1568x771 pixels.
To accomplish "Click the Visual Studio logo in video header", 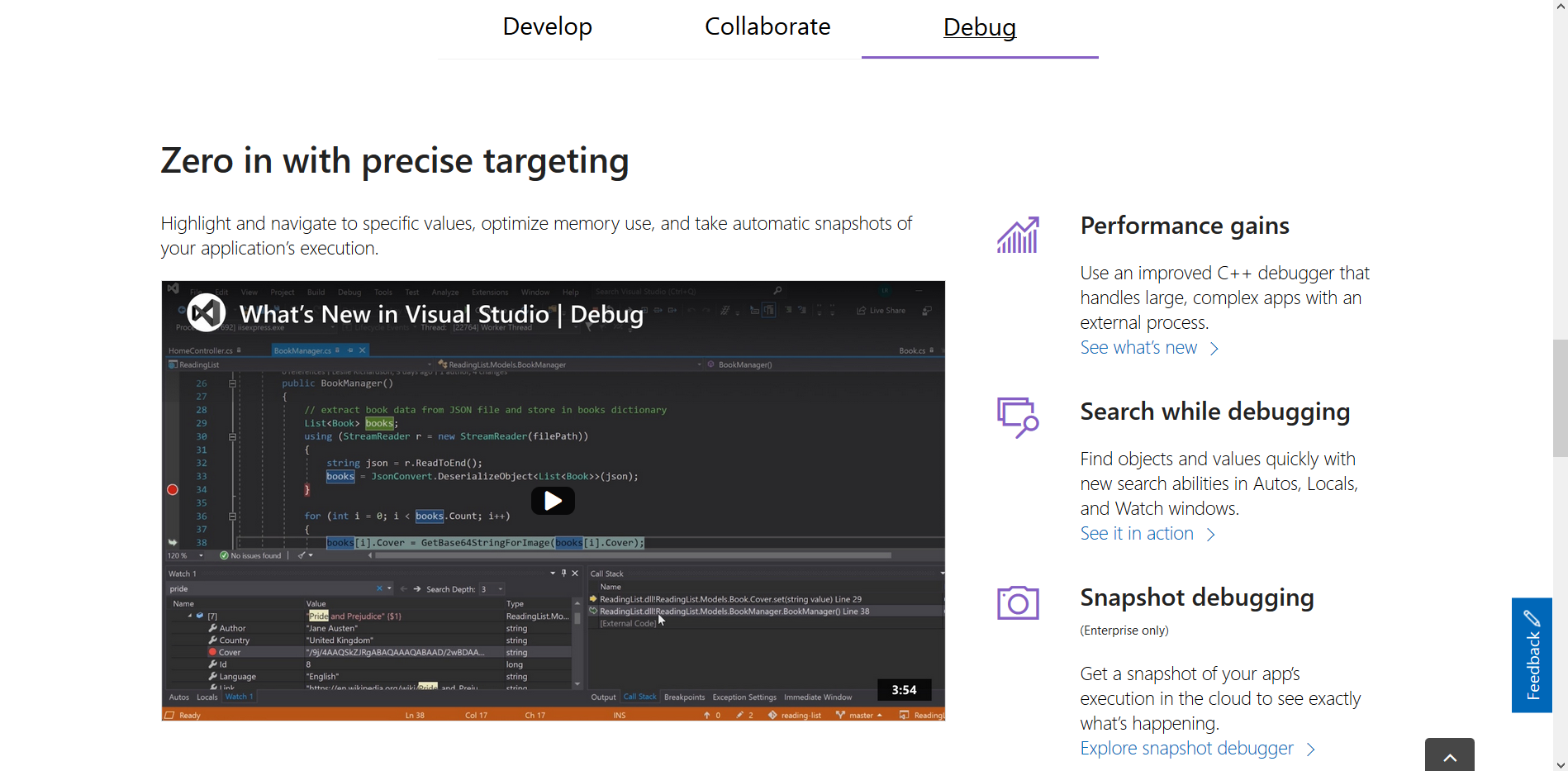I will click(x=206, y=313).
